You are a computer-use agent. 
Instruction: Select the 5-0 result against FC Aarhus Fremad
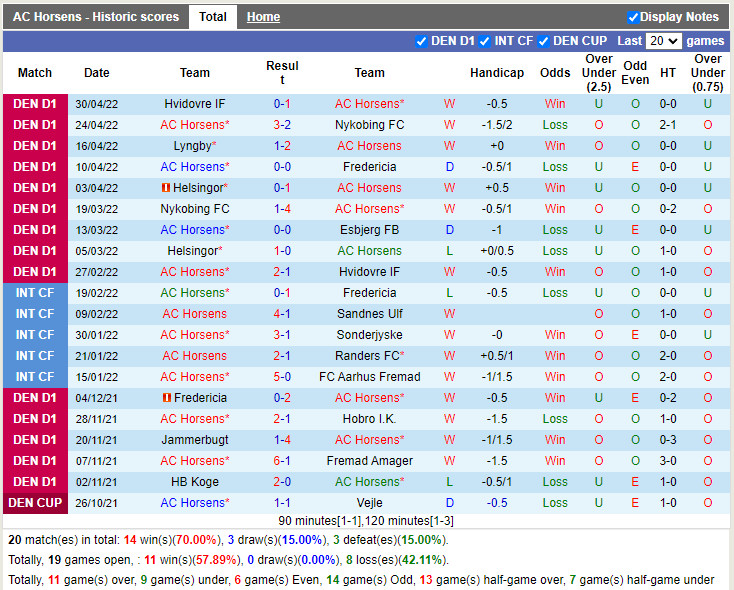pos(282,377)
